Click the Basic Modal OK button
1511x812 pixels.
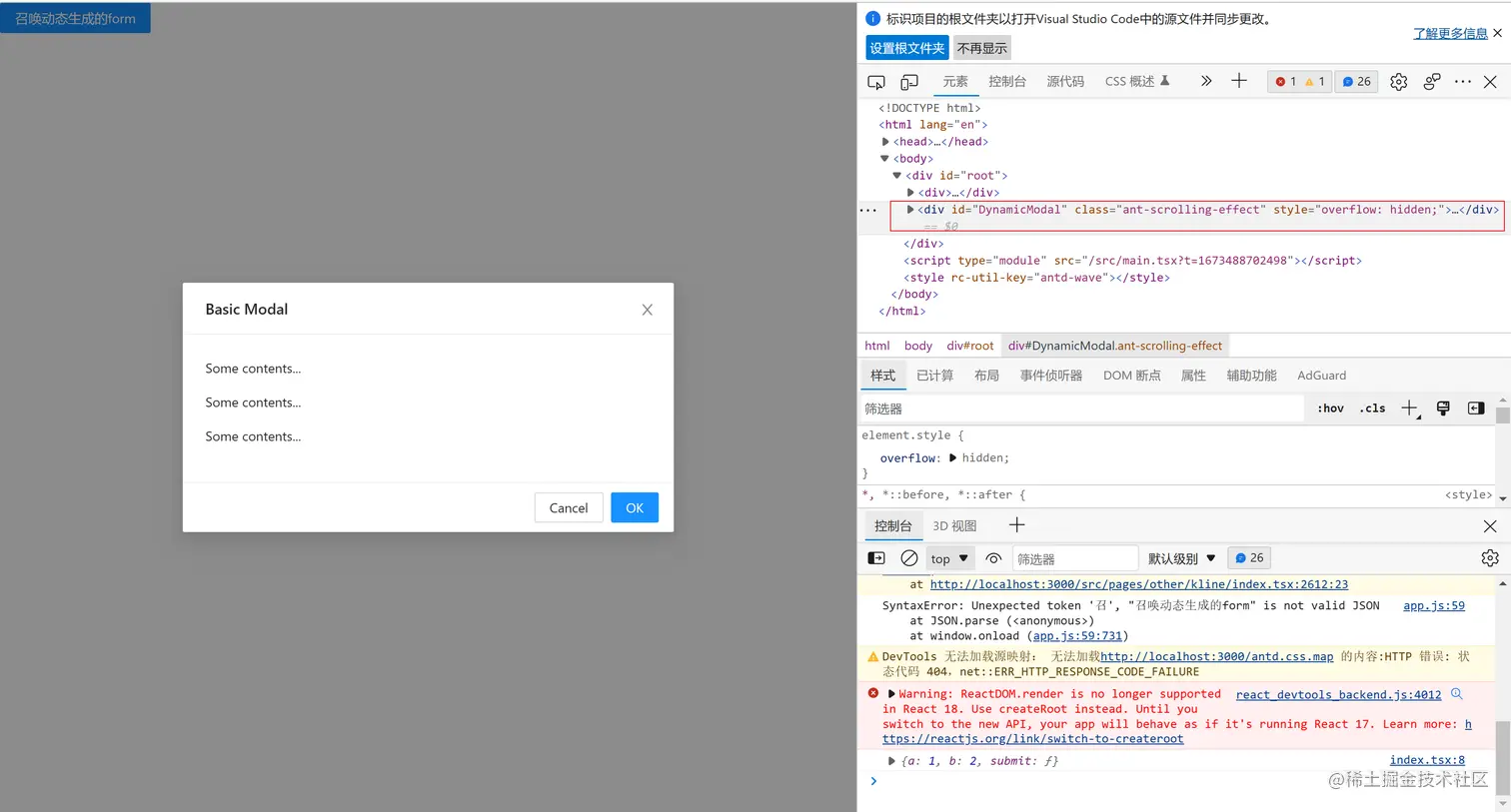[x=635, y=507]
